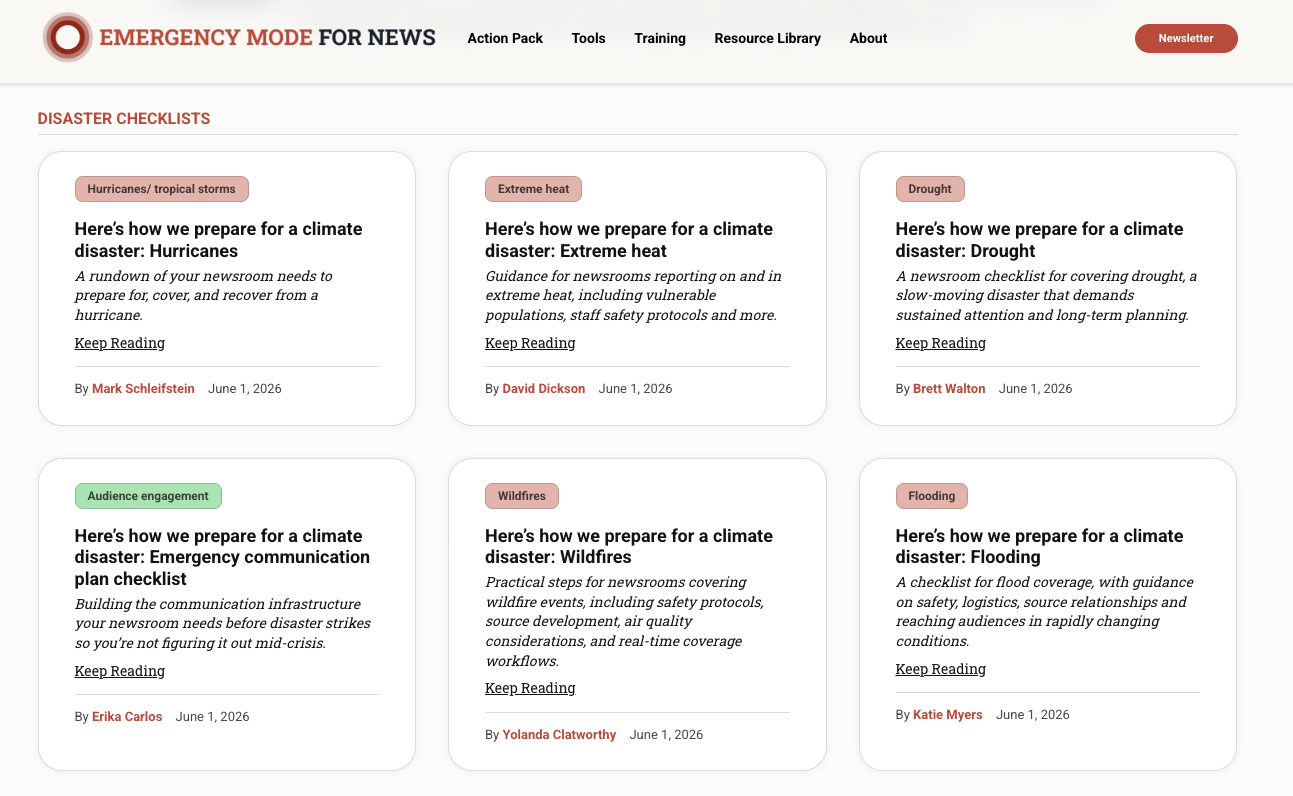Click Keep Reading on Emergency communication plan card
This screenshot has height=796, width=1293.
[x=120, y=671]
